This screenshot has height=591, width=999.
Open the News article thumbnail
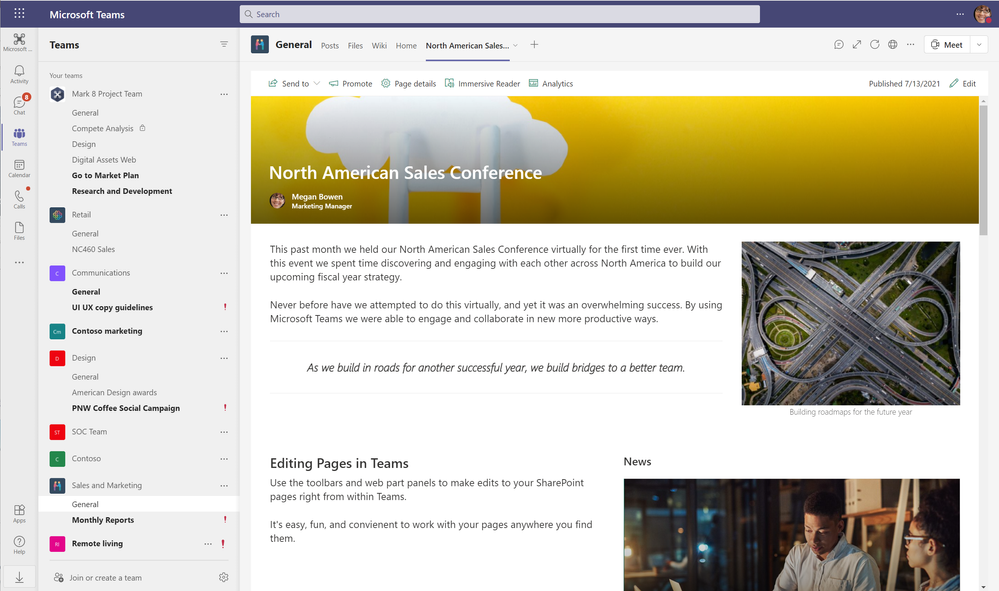pos(791,535)
